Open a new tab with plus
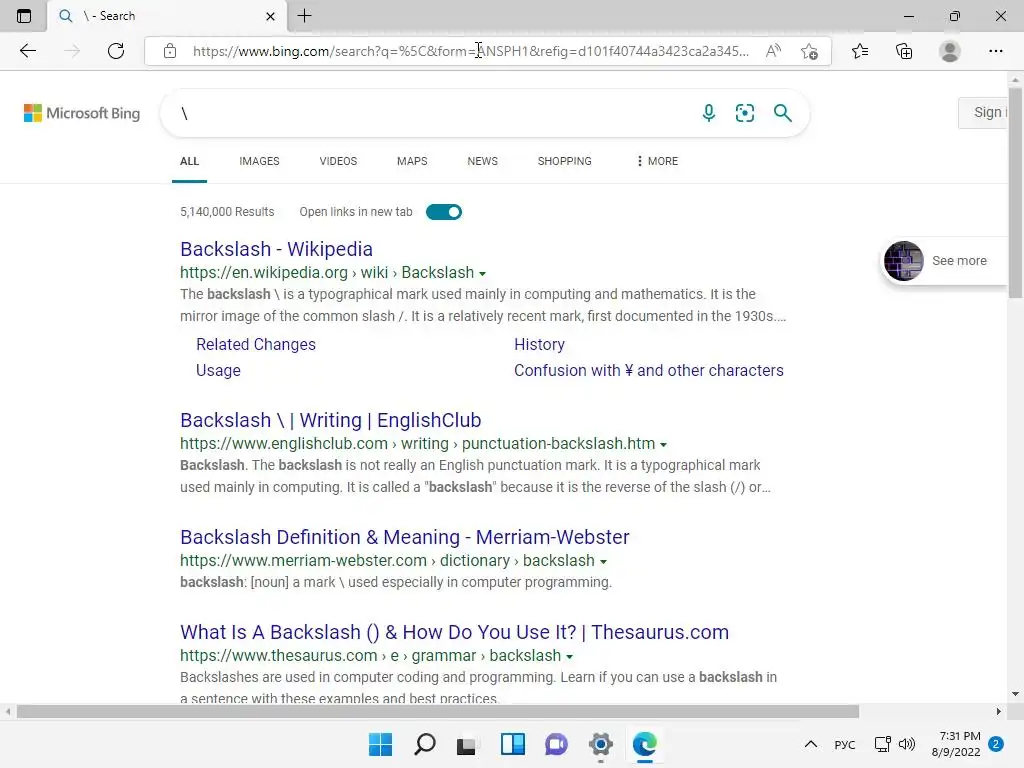Viewport: 1024px width, 768px height. [x=304, y=16]
